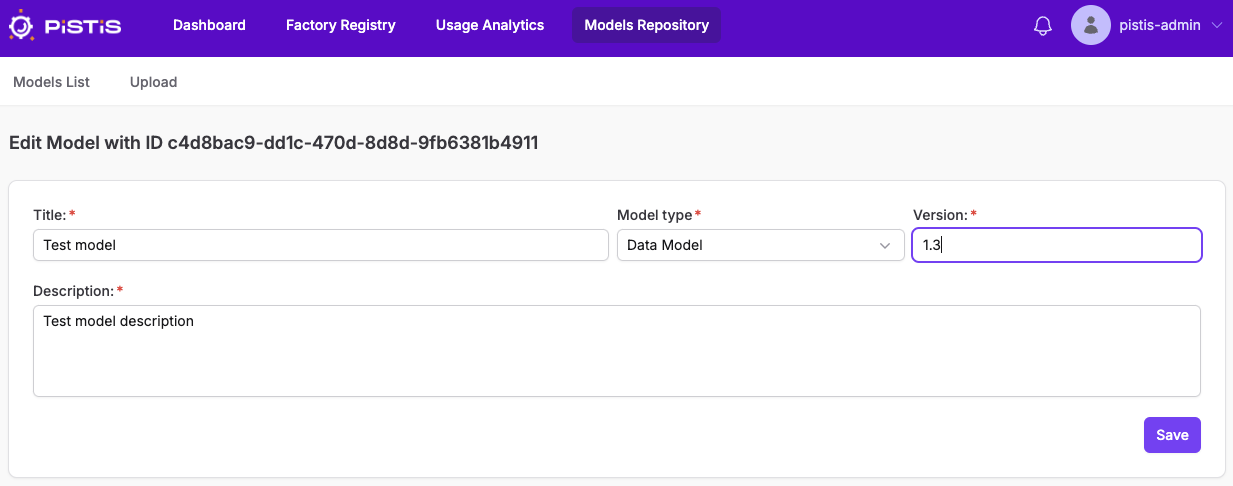Open the Model type dropdown
Image resolution: width=1233 pixels, height=486 pixels.
coord(759,245)
